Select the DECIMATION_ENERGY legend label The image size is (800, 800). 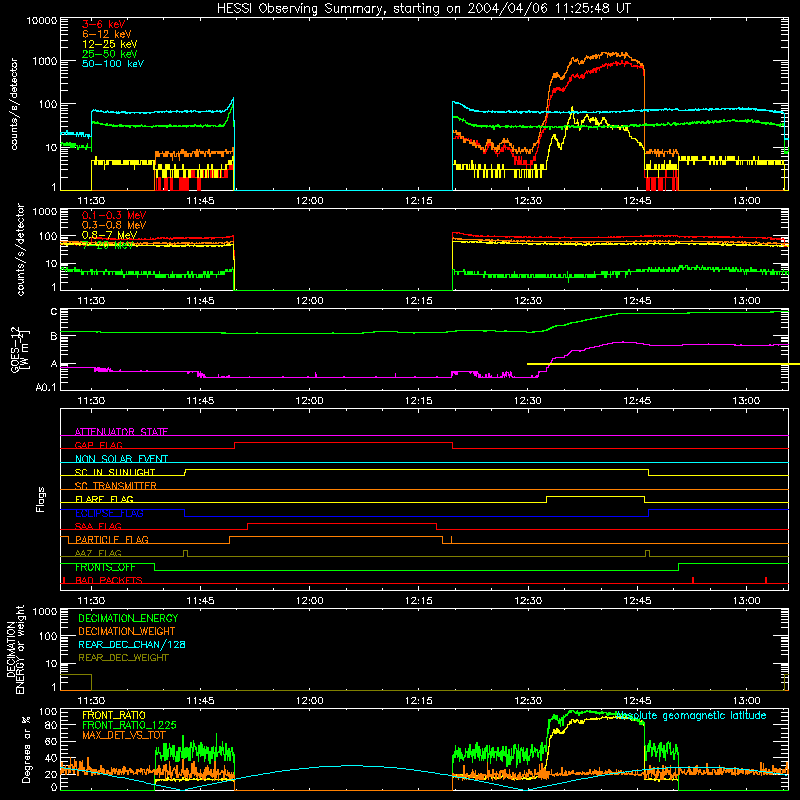pos(128,618)
